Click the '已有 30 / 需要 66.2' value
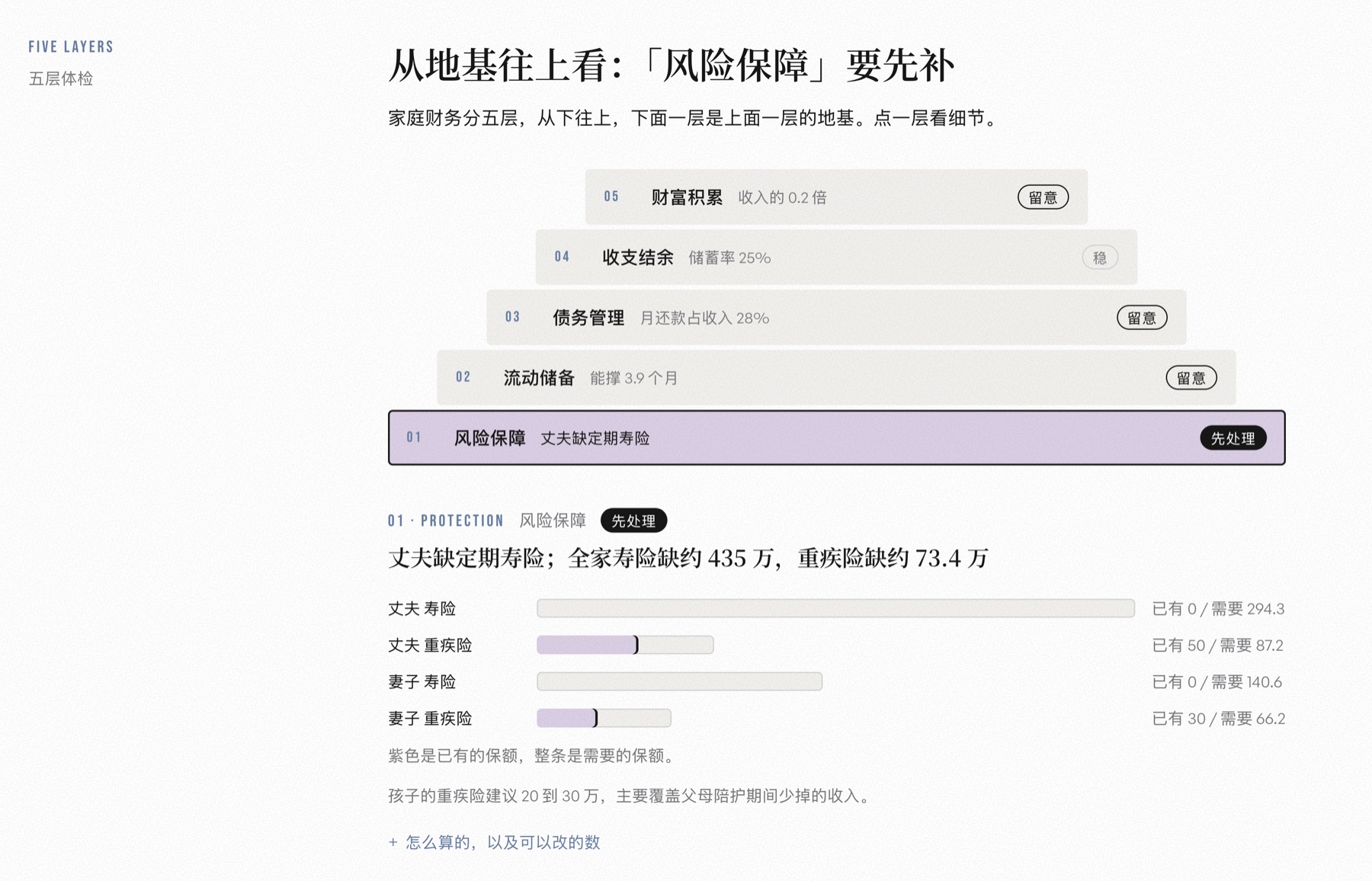Image resolution: width=1372 pixels, height=881 pixels. tap(1218, 719)
